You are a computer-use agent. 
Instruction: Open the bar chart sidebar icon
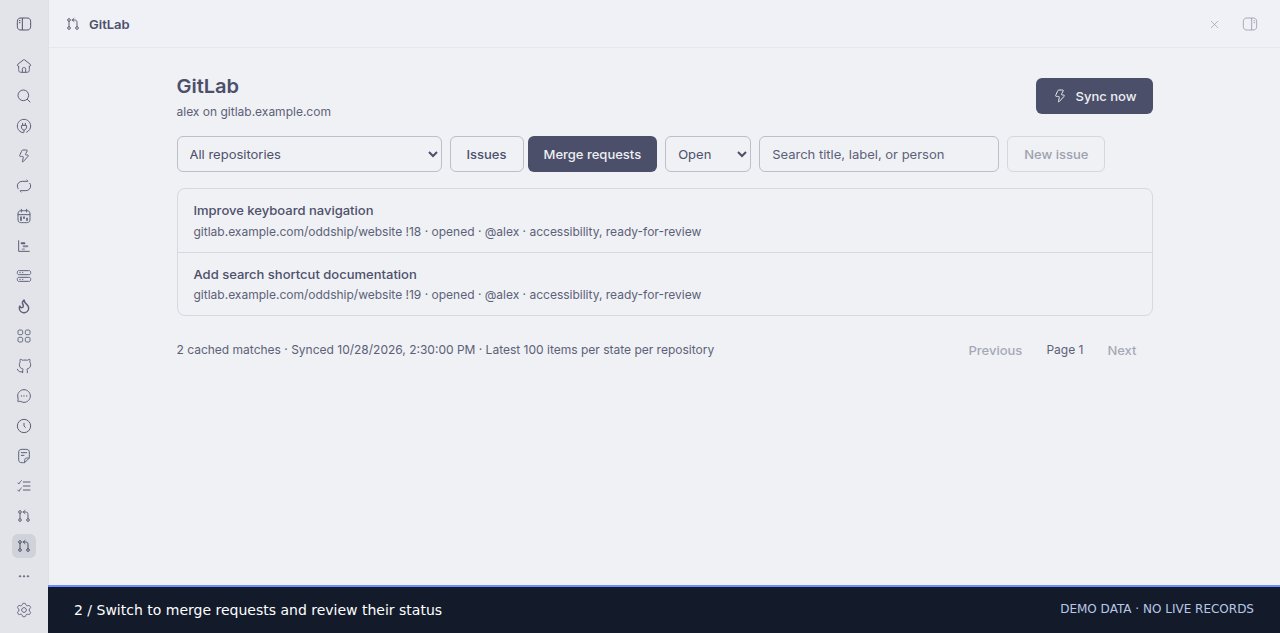click(x=24, y=246)
